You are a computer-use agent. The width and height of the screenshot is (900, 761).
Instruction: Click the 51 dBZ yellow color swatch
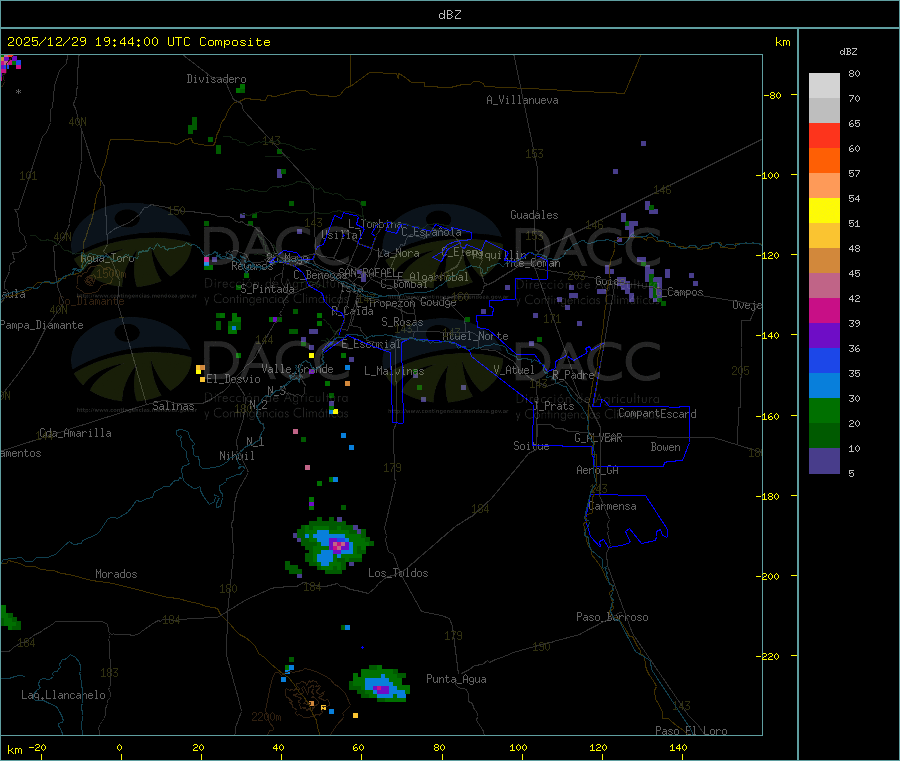pyautogui.click(x=824, y=211)
